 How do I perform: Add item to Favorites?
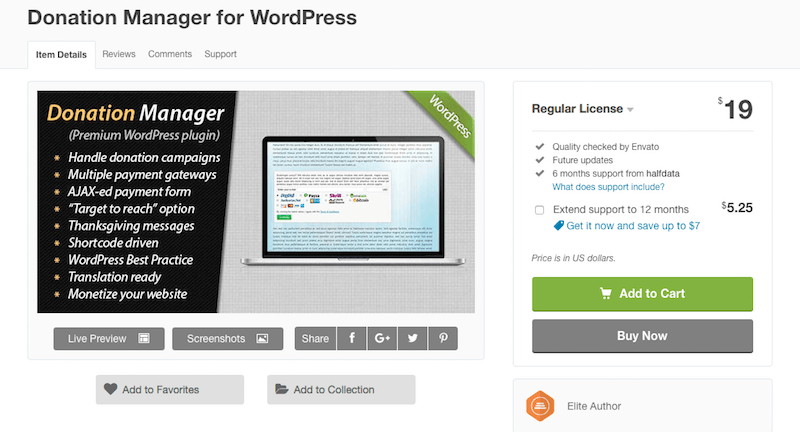click(170, 390)
